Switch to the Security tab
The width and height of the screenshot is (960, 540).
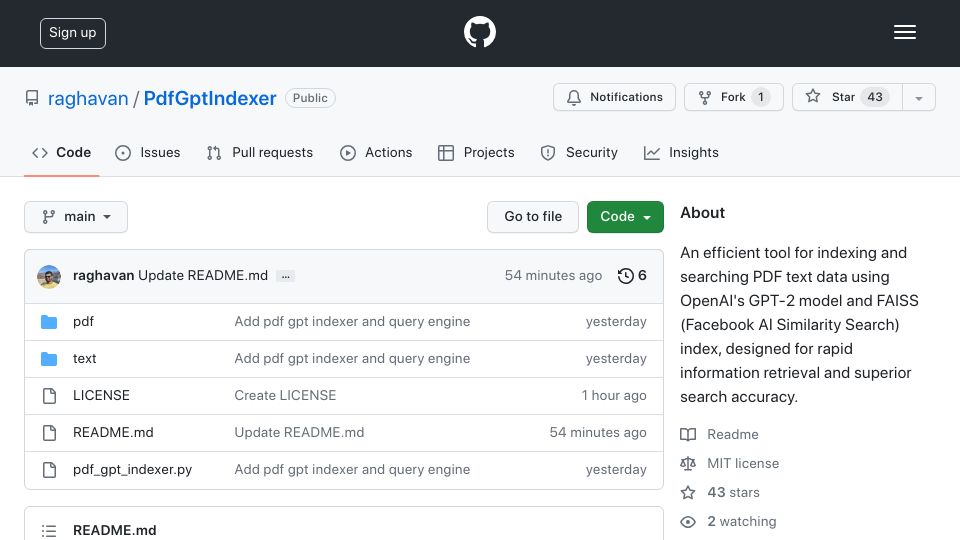click(579, 152)
